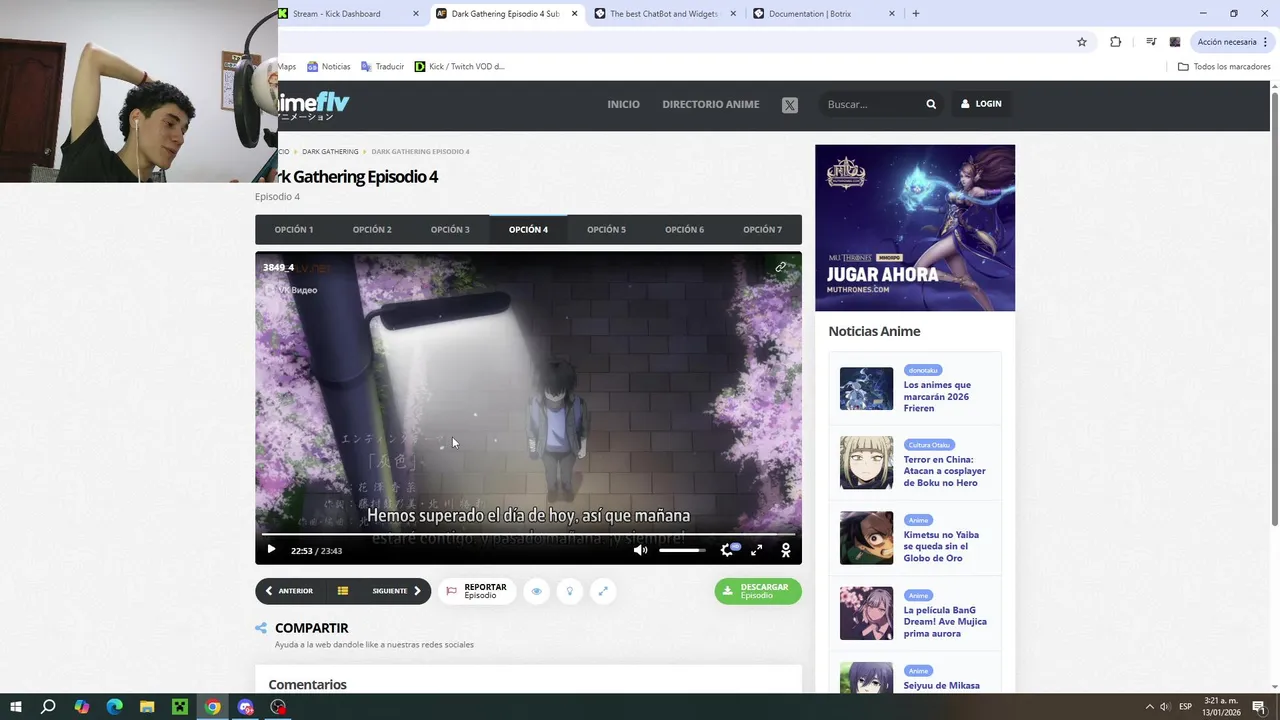The width and height of the screenshot is (1280, 720).
Task: Open Microsoft Edge from taskbar
Action: (114, 707)
